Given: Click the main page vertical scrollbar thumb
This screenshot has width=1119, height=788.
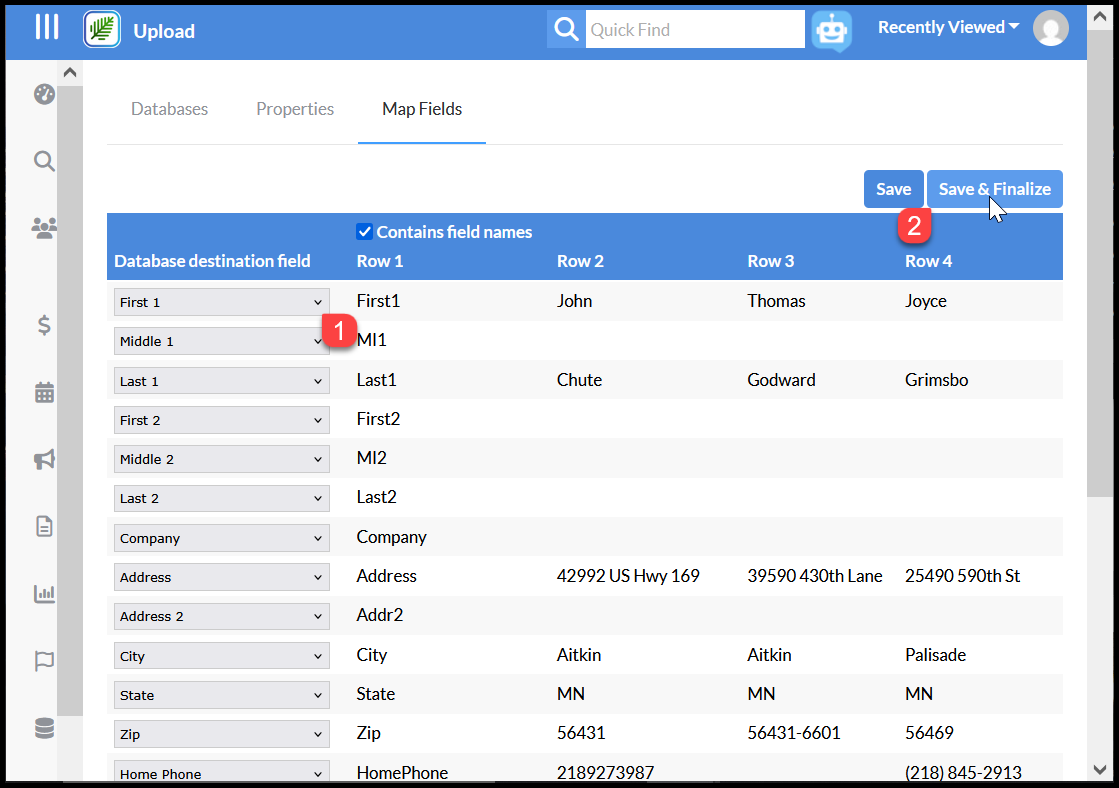Looking at the screenshot, I should [1100, 264].
